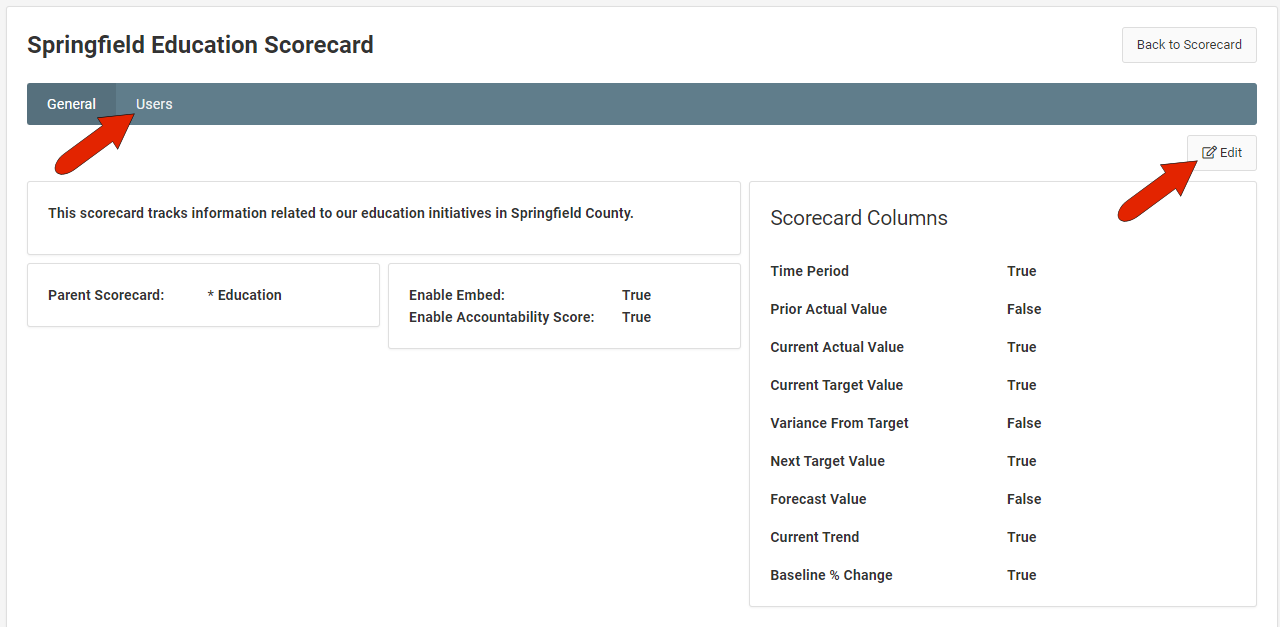This screenshot has height=627, width=1280.
Task: Click the Enable Accountability Score True value
Action: tap(636, 317)
